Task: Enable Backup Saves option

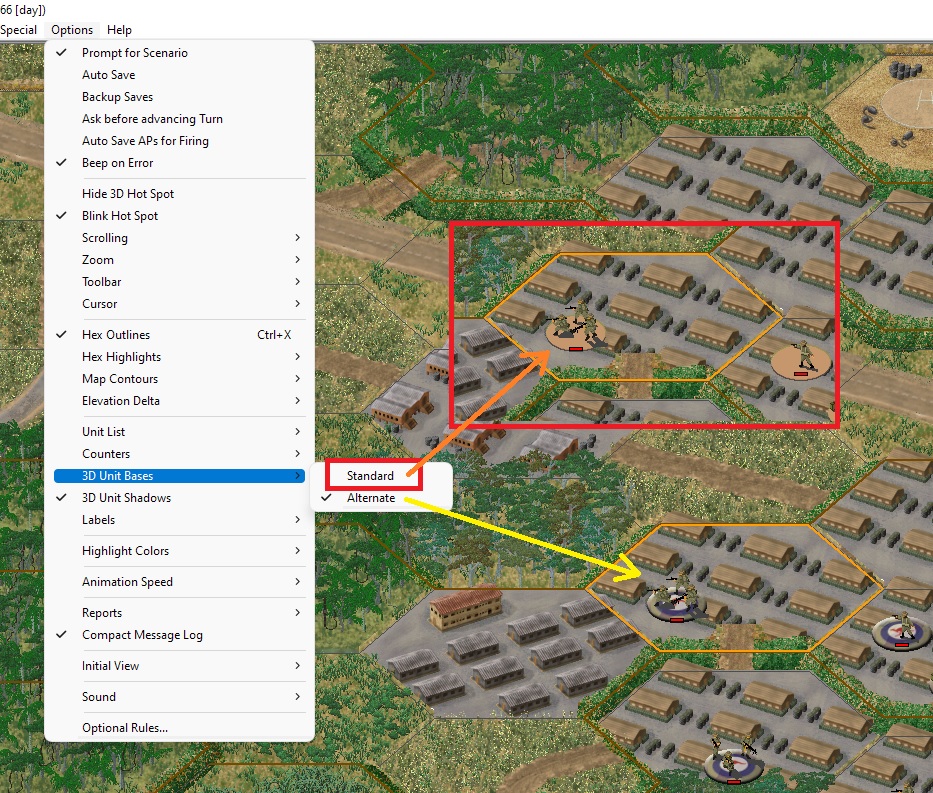Action: pos(179,97)
